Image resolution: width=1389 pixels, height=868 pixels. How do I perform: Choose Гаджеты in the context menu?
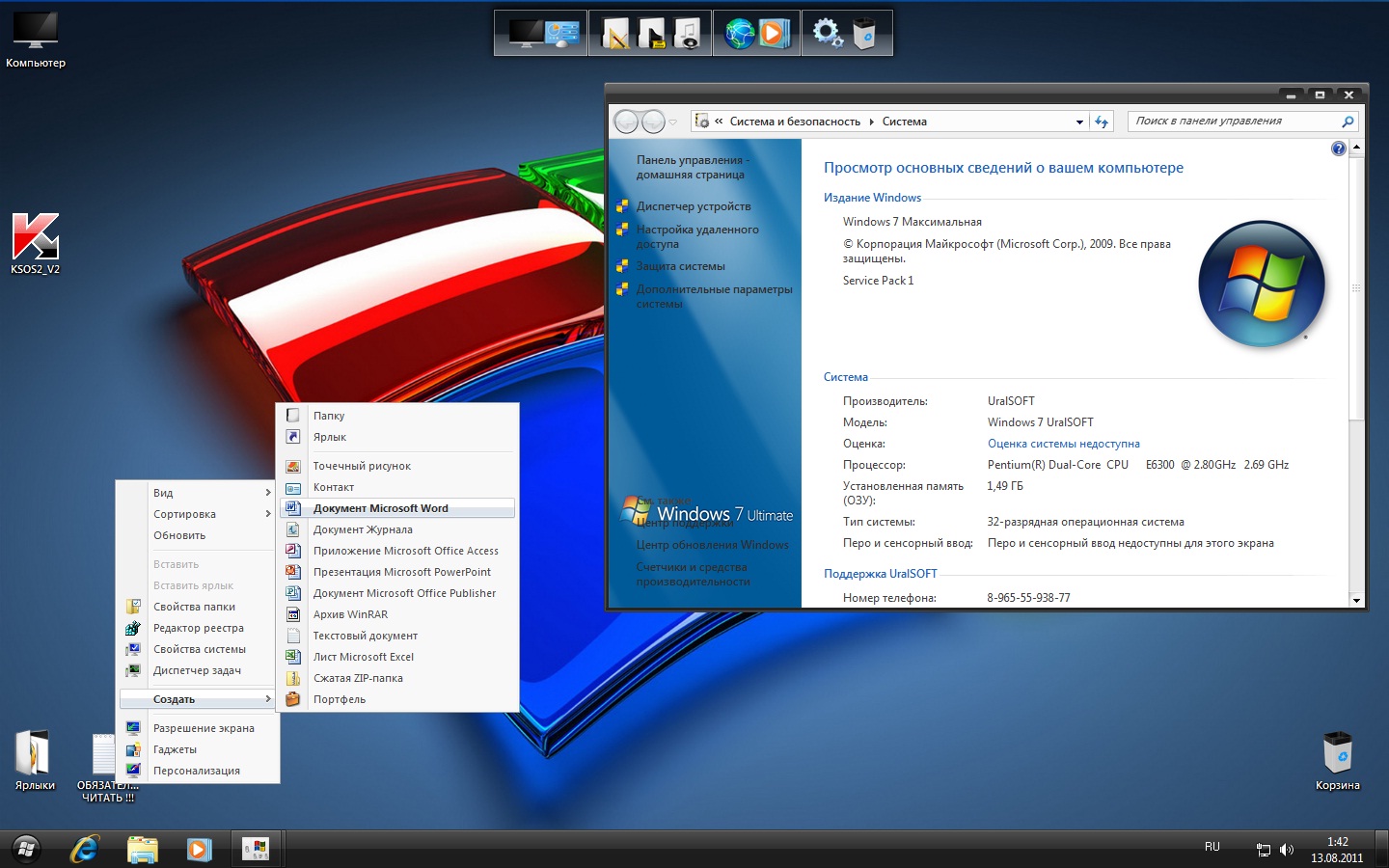click(198, 749)
